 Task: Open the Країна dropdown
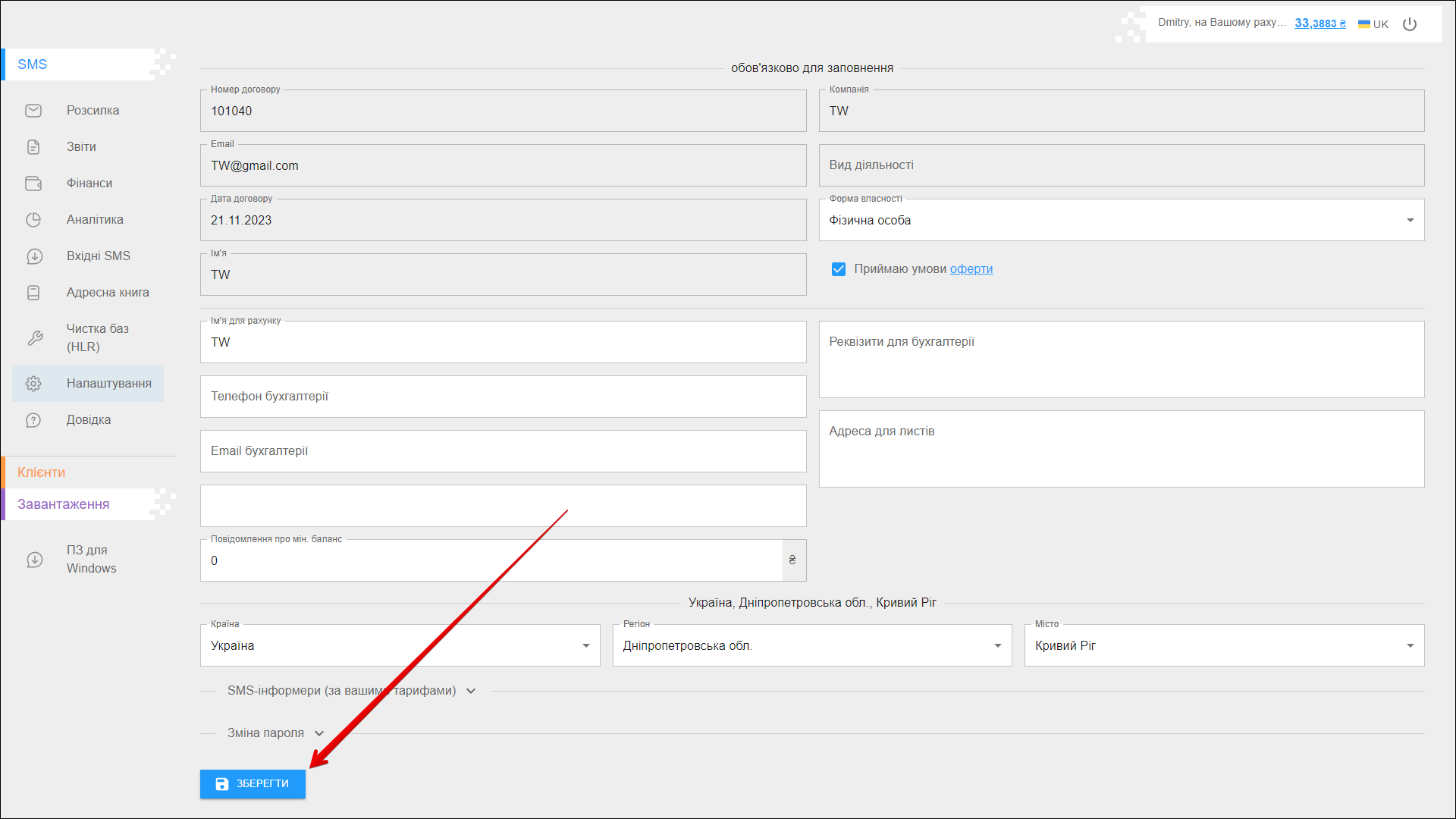point(400,646)
